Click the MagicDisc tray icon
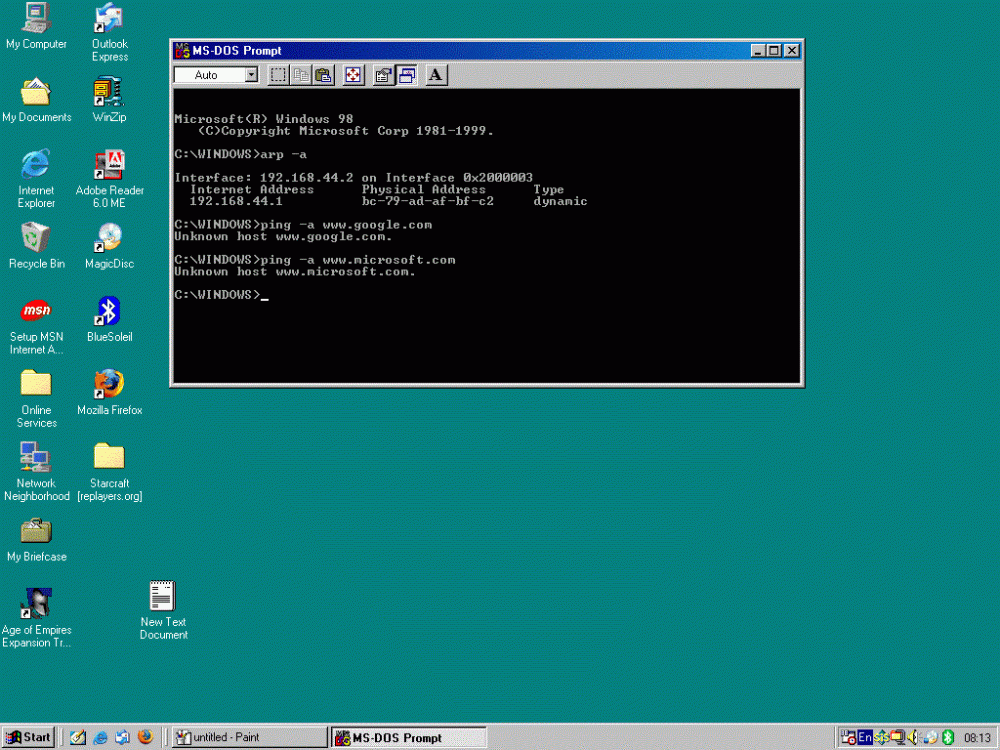The height and width of the screenshot is (750, 1000). pyautogui.click(x=931, y=737)
